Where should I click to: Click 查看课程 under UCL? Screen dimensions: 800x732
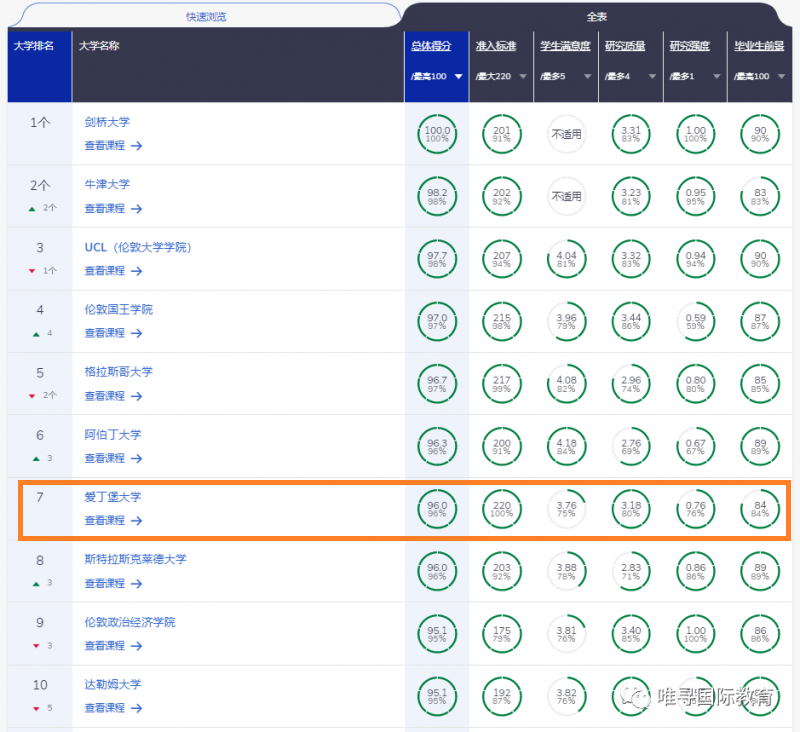coord(113,271)
